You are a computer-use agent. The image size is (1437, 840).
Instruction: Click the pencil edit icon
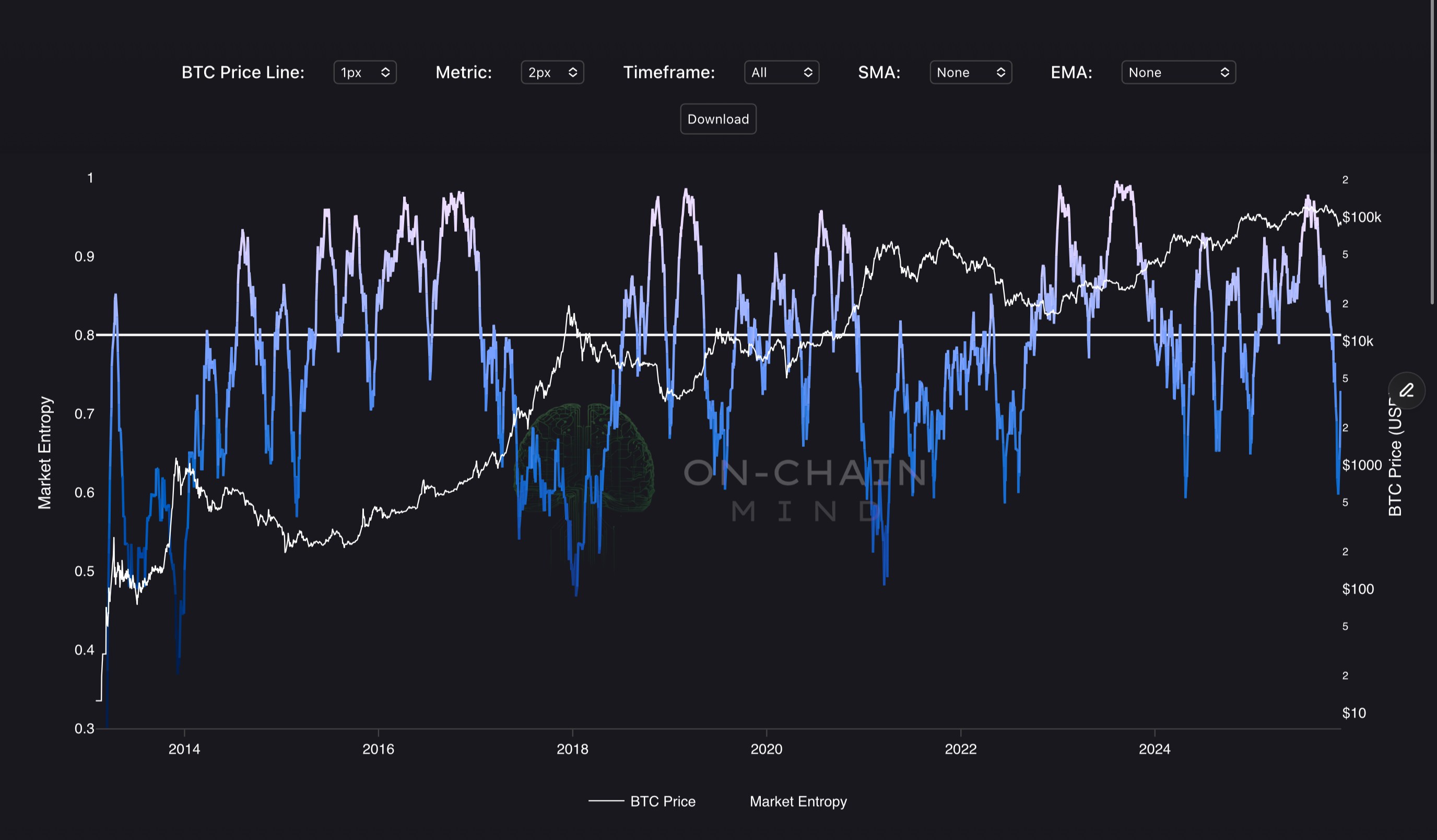(1406, 391)
